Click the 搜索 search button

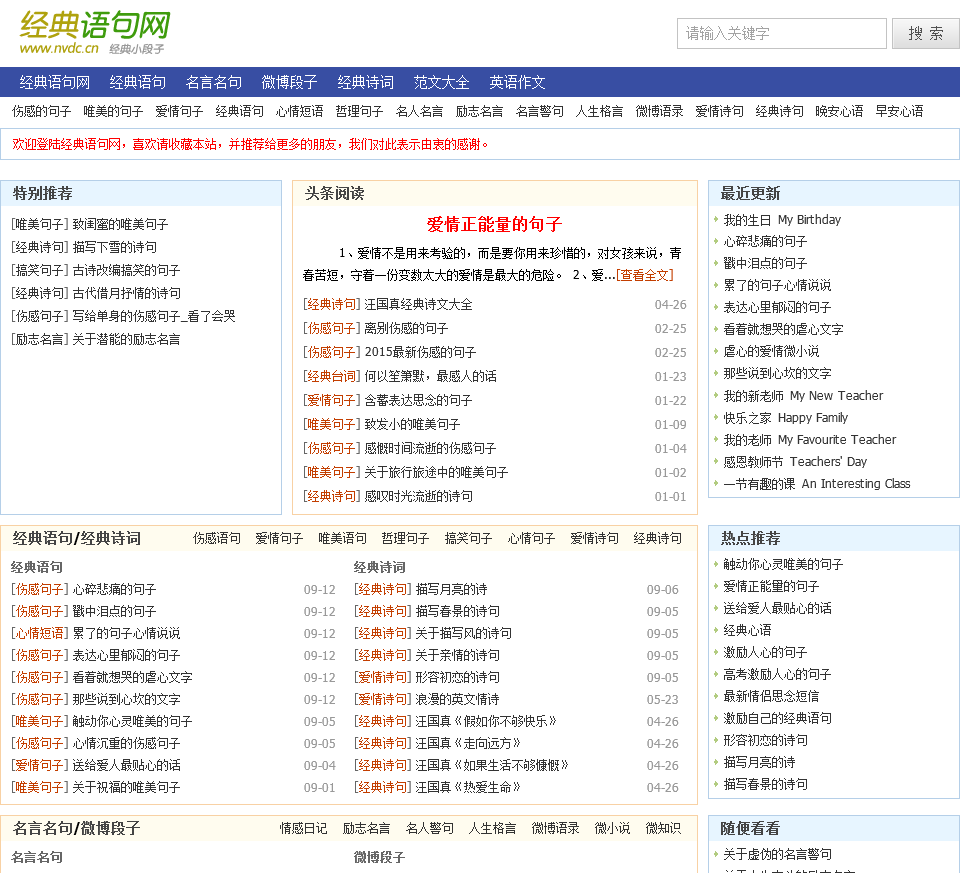point(925,33)
